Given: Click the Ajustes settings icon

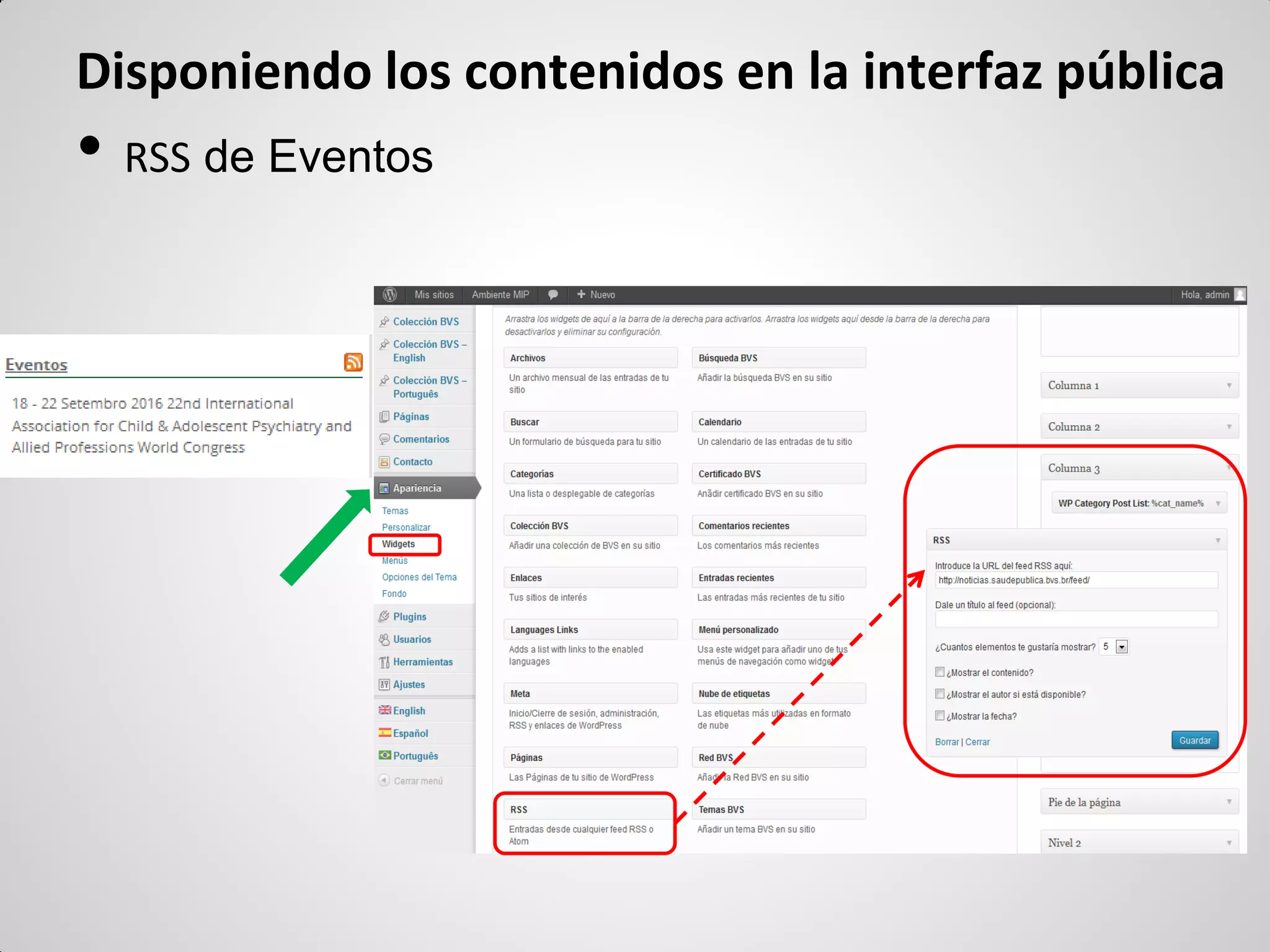Looking at the screenshot, I should point(384,684).
